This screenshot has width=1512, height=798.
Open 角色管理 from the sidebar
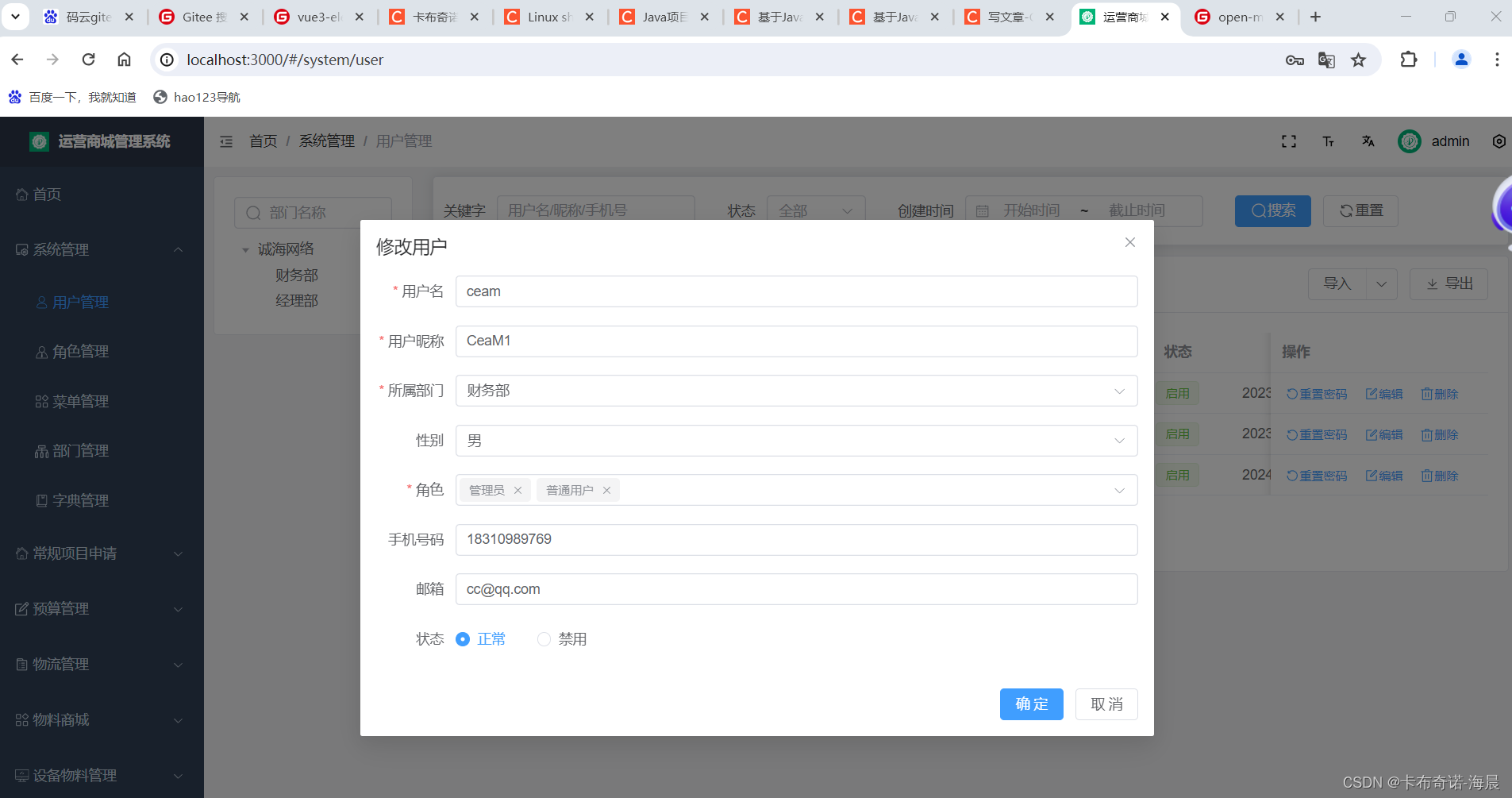tap(80, 351)
